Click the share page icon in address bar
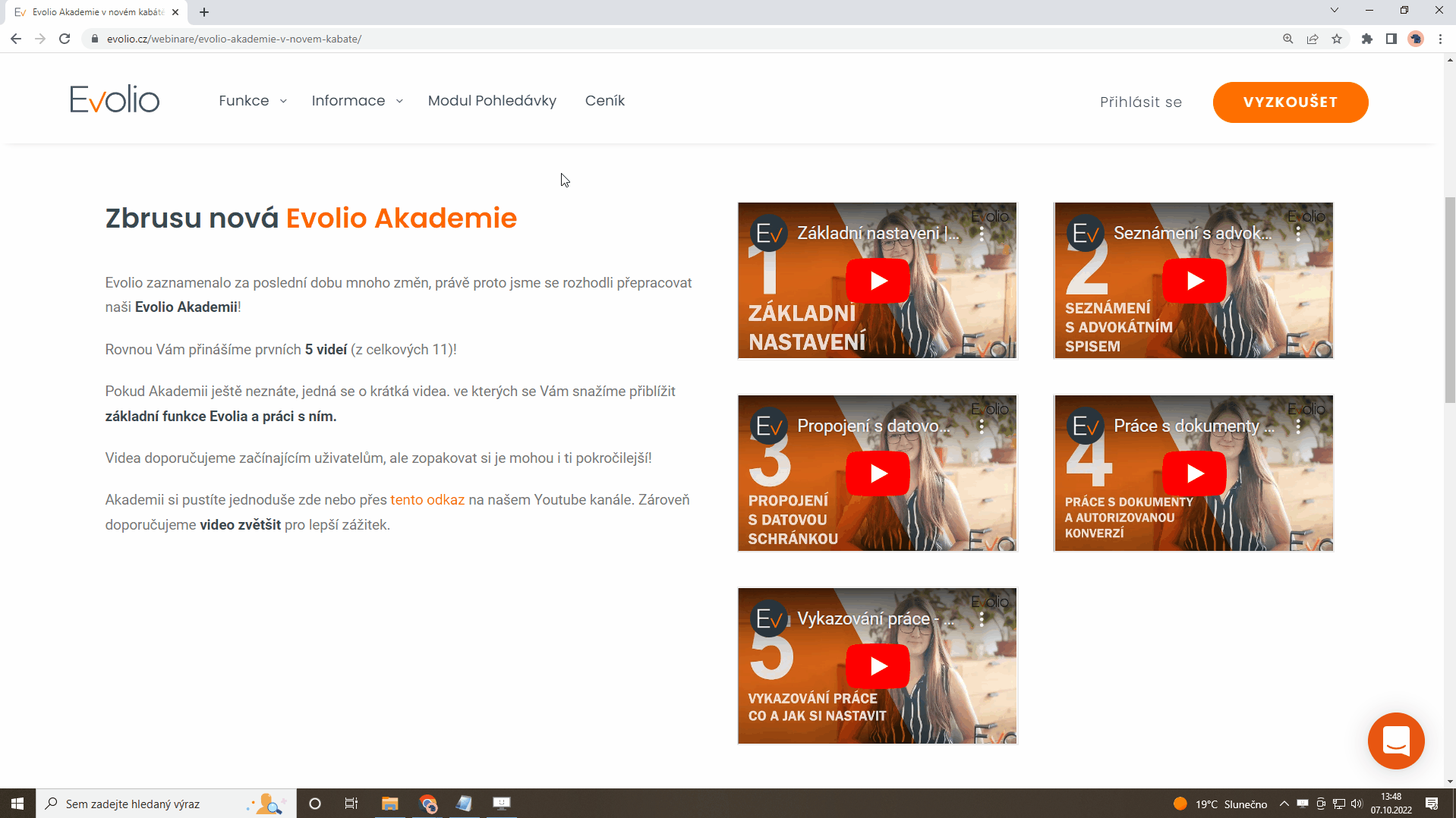The image size is (1456, 818). click(x=1313, y=39)
